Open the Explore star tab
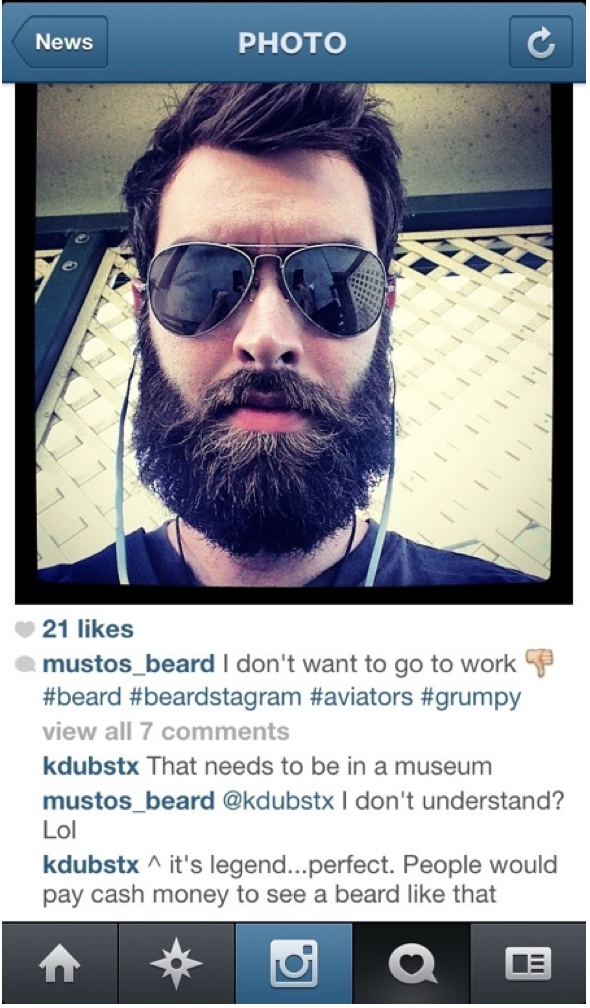Image resolution: width=590 pixels, height=1008 pixels. click(177, 964)
